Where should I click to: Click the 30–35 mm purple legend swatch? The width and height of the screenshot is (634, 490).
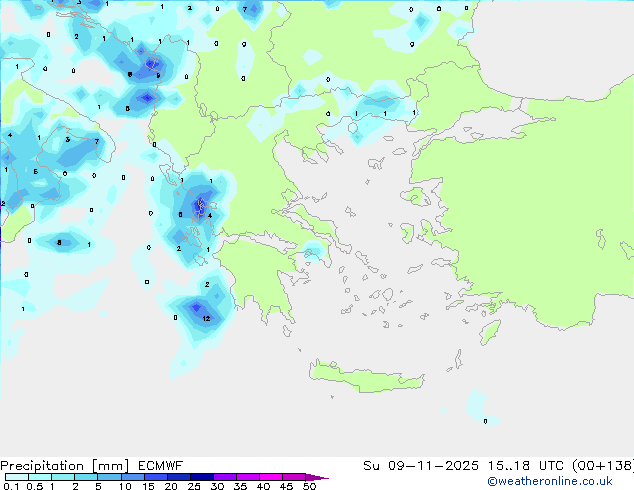(225, 477)
